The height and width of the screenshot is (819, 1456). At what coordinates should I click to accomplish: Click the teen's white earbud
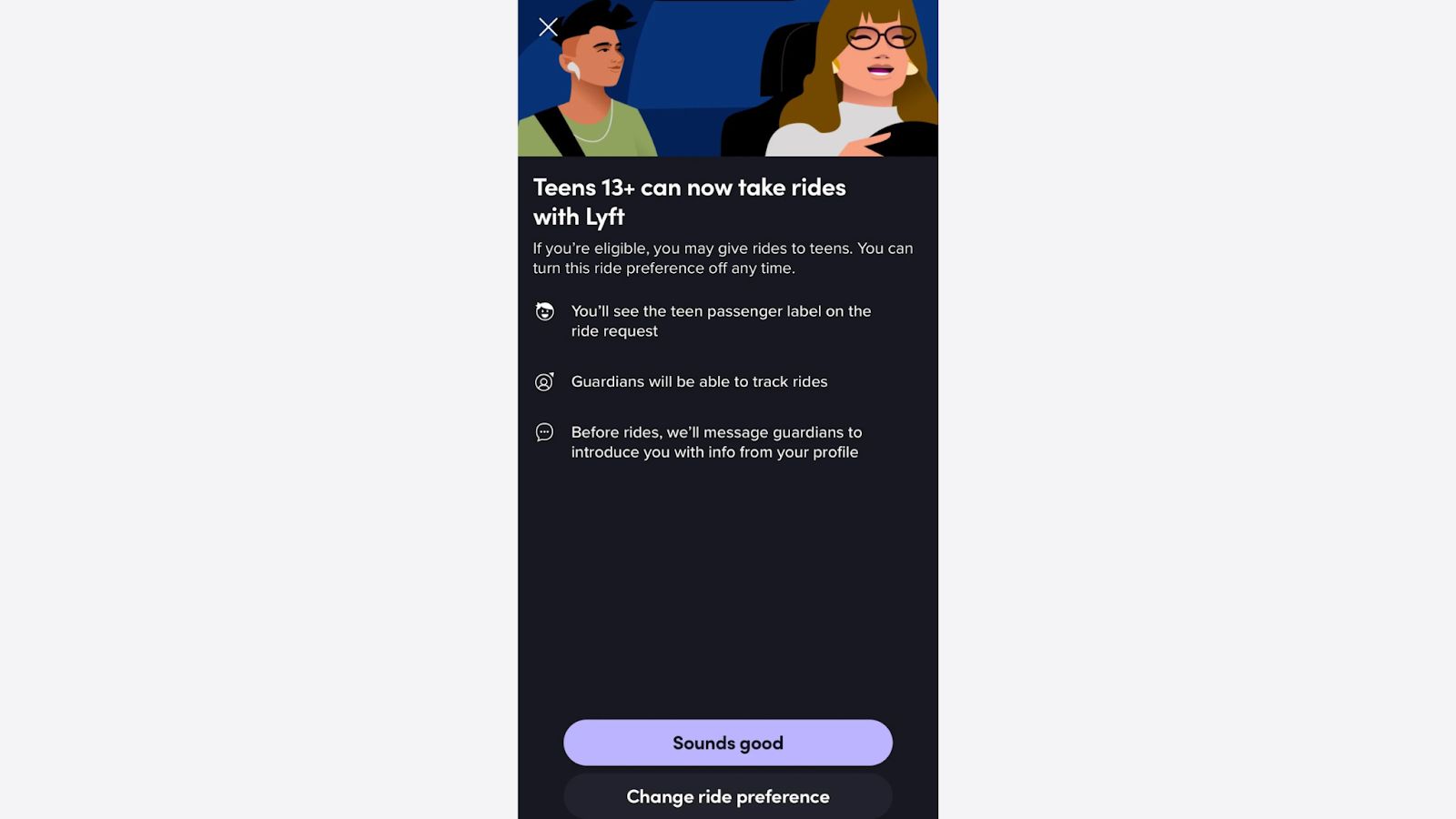pyautogui.click(x=572, y=69)
